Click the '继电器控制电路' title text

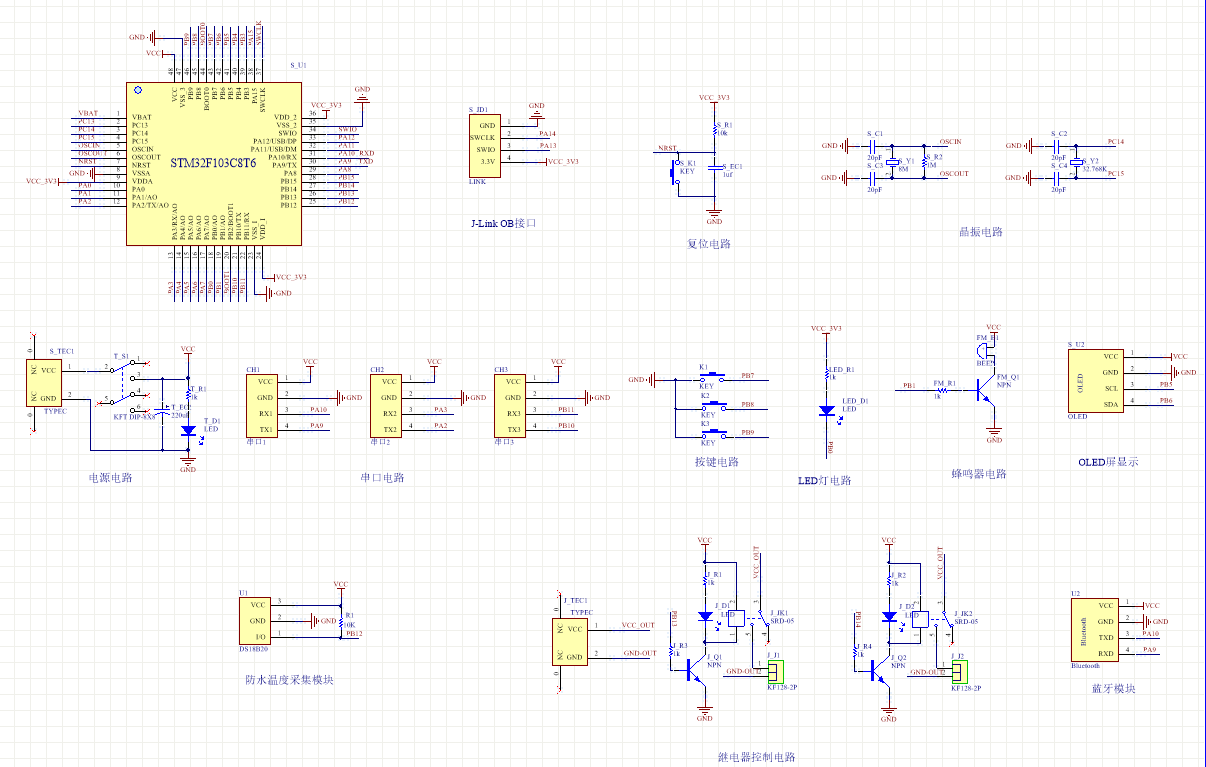click(756, 757)
